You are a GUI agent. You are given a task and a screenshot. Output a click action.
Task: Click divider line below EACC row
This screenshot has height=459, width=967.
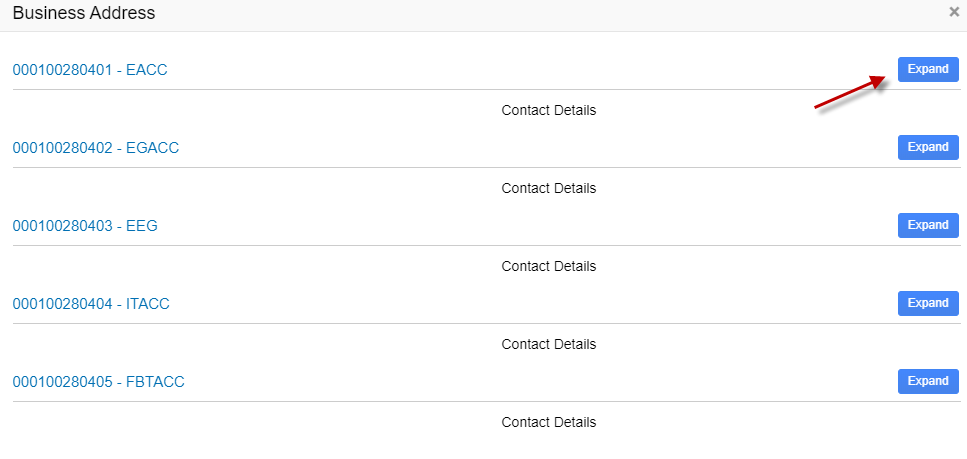coord(400,90)
